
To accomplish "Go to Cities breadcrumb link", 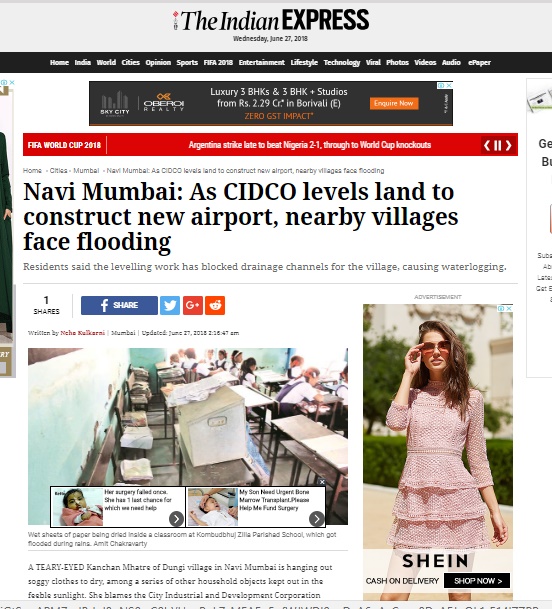I will pos(58,171).
